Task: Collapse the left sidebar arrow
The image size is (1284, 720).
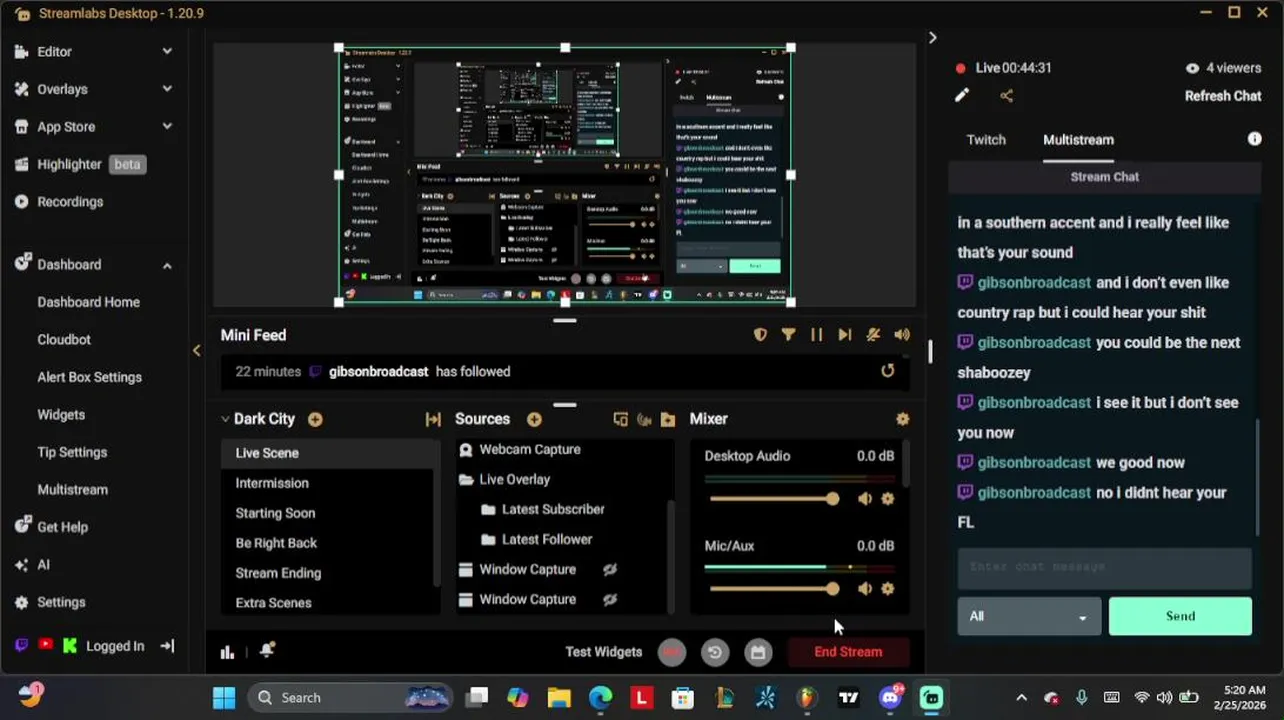Action: tap(196, 350)
